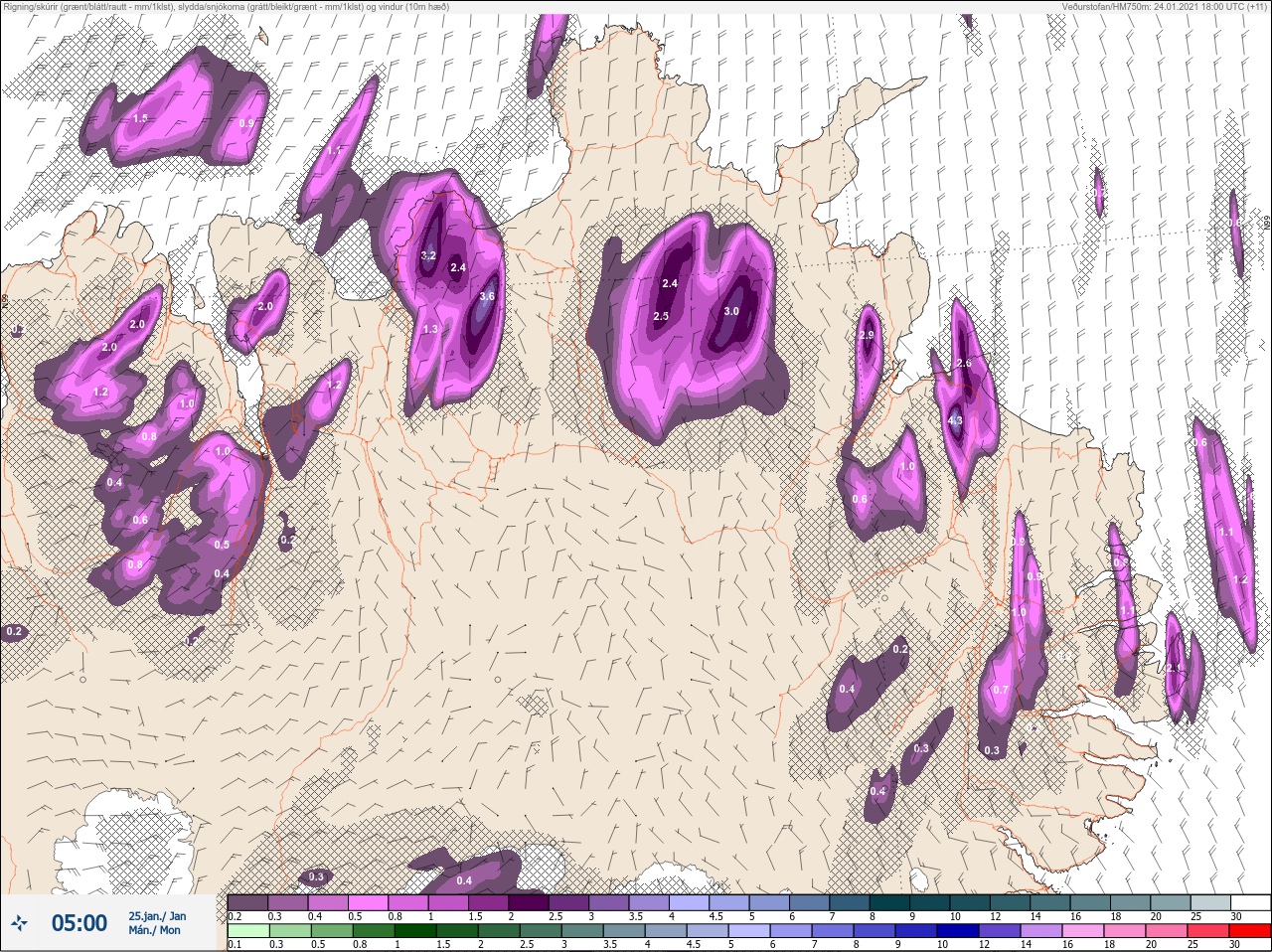1272x952 pixels.
Task: Click the 'Mán./ Mon' weekday text
Action: (x=155, y=930)
